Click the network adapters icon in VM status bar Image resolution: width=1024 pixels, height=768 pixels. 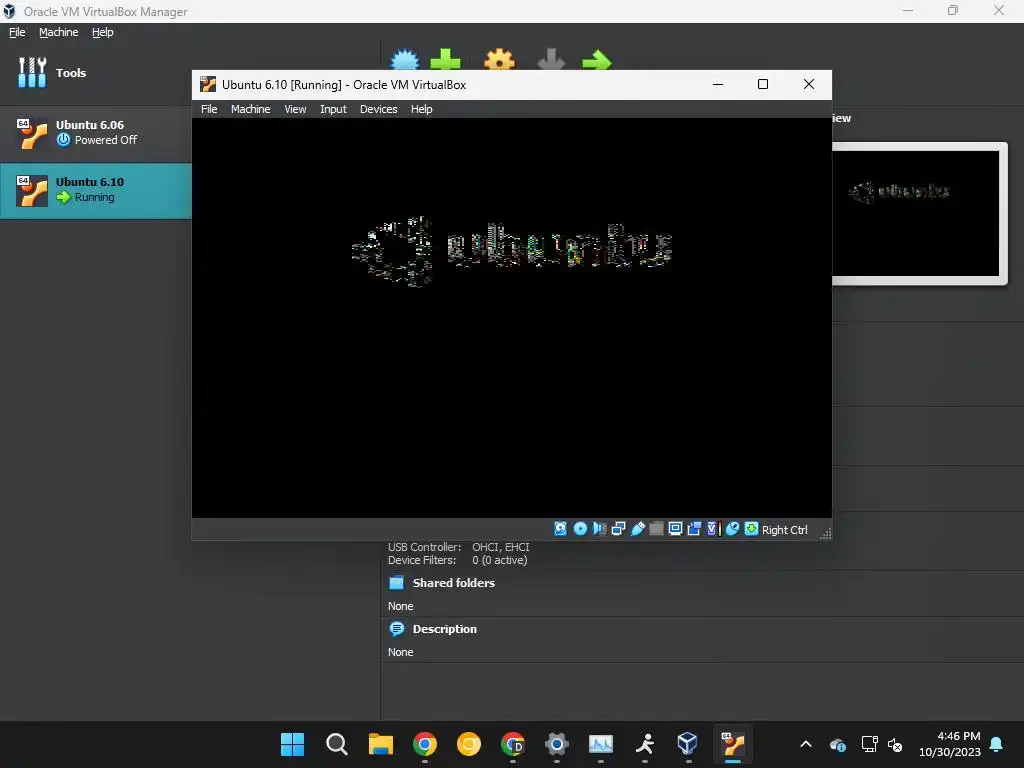click(x=618, y=529)
